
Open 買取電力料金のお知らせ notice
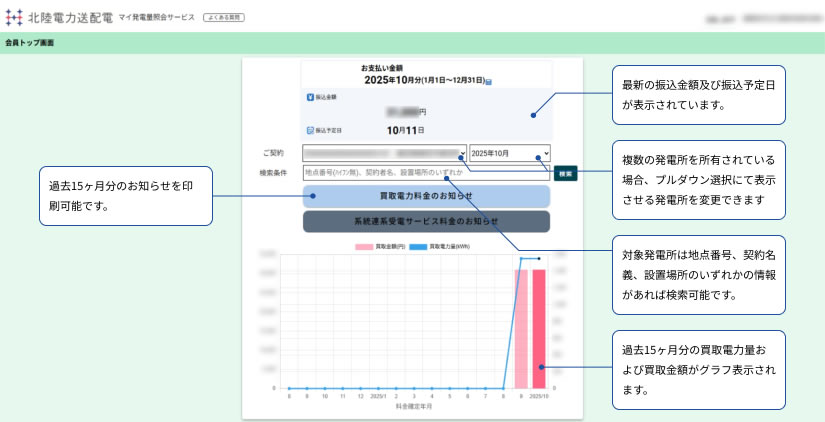tap(426, 196)
